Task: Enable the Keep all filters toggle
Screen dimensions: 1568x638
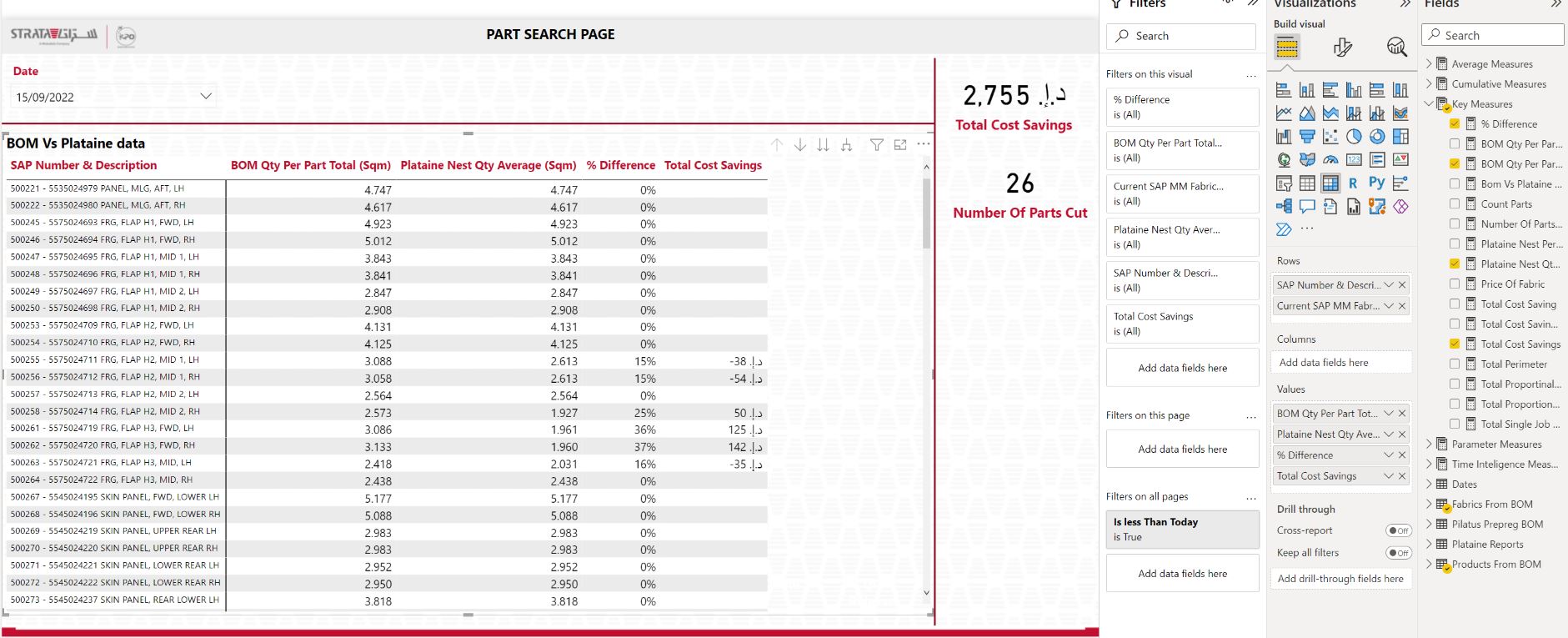Action: [1398, 553]
